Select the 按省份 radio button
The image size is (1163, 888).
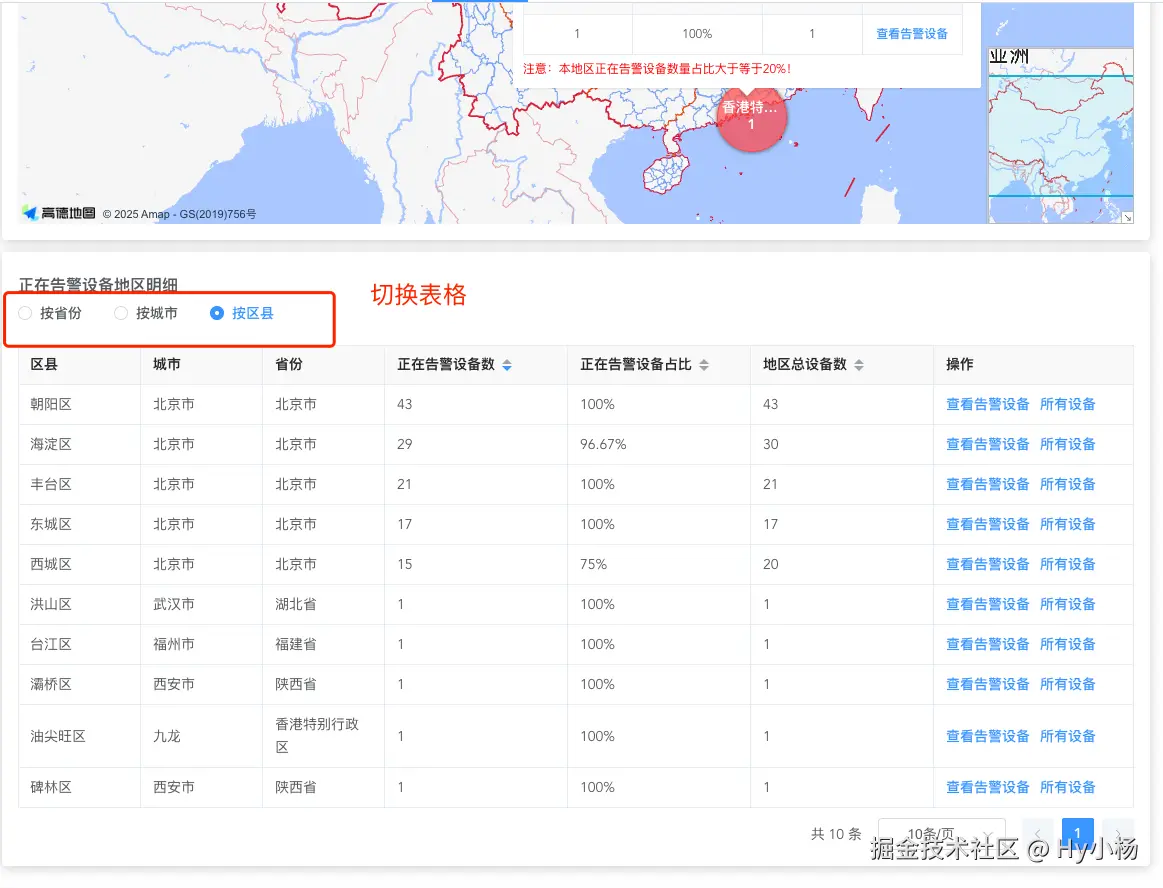pos(25,313)
